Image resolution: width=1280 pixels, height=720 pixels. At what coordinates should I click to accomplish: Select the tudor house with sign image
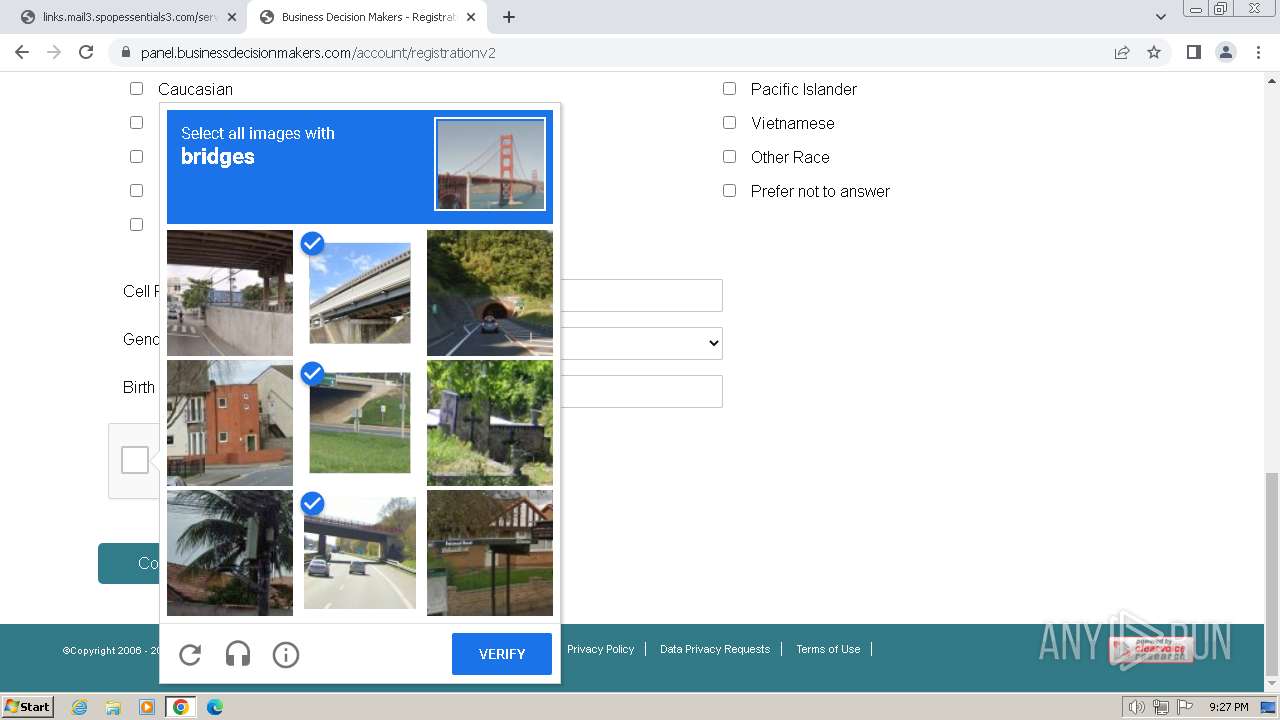[x=490, y=553]
